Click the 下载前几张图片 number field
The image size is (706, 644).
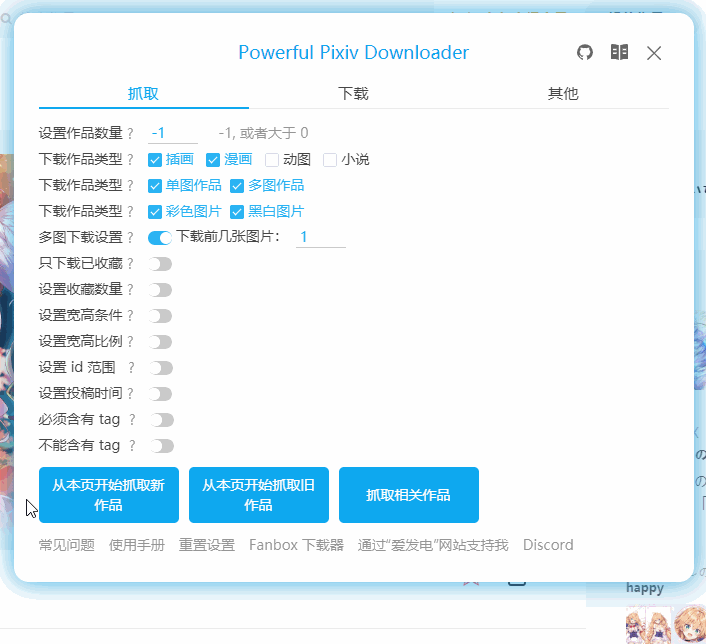[x=321, y=237]
